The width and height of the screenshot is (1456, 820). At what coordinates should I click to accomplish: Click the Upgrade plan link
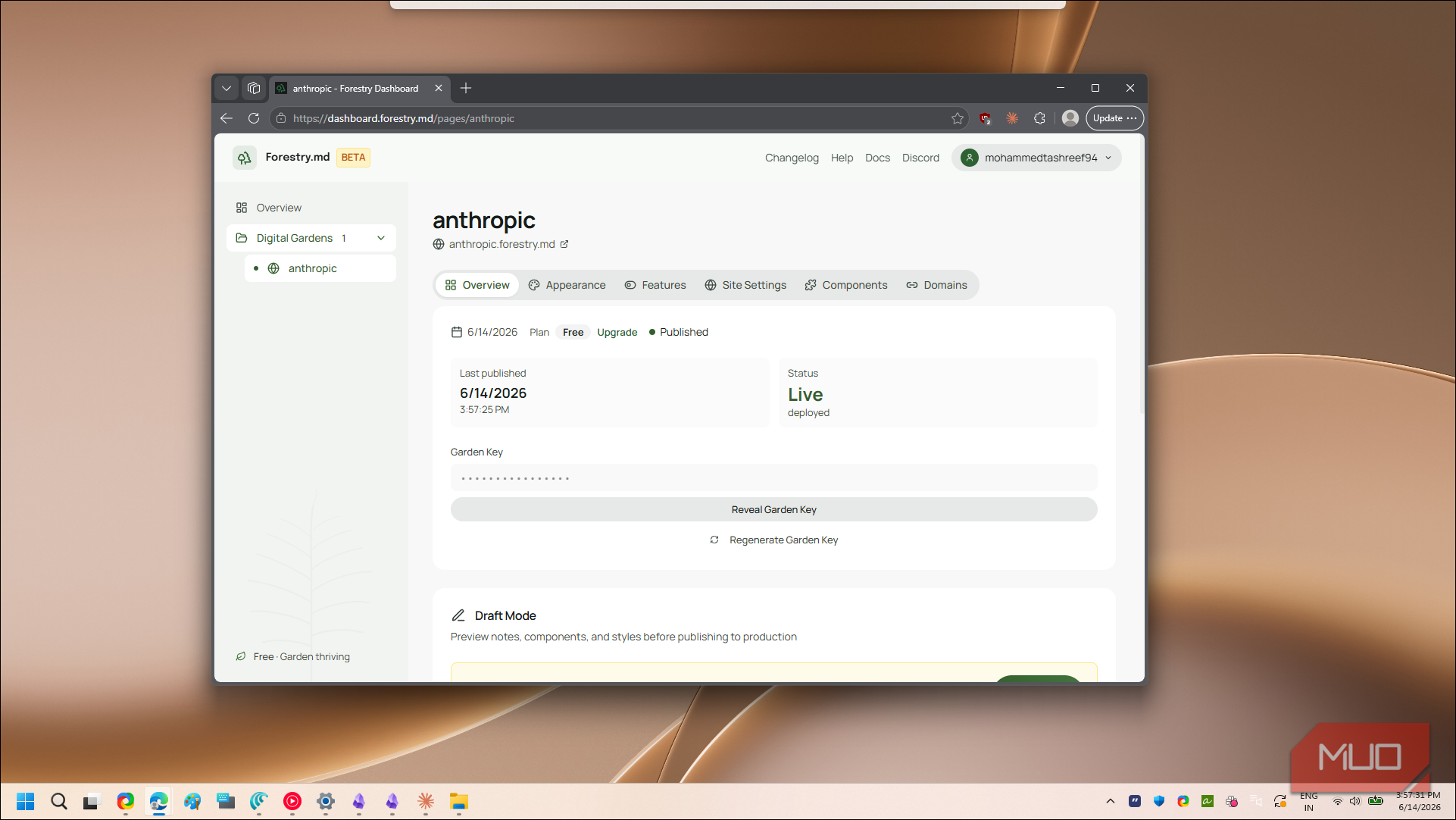(617, 332)
